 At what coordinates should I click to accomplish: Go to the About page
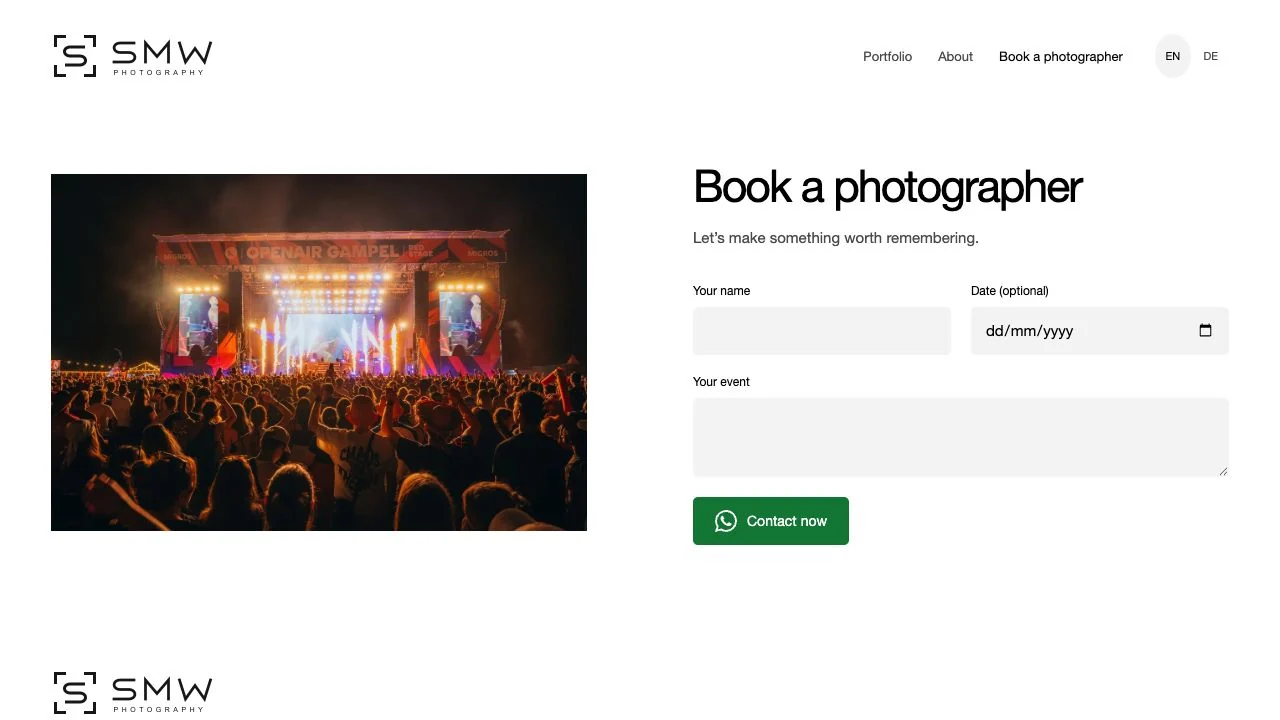[x=955, y=56]
